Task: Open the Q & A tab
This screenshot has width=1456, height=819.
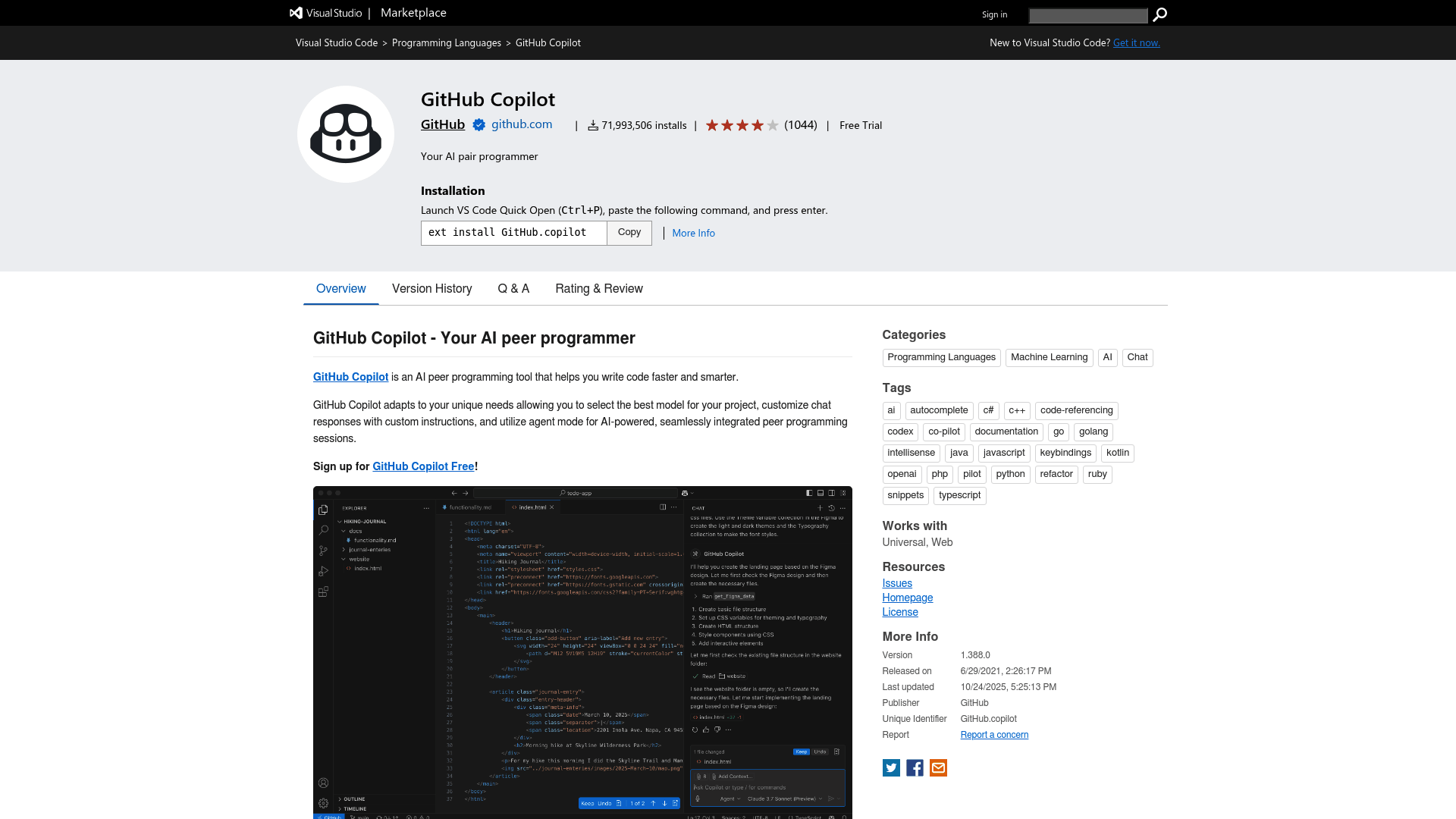Action: [x=513, y=289]
